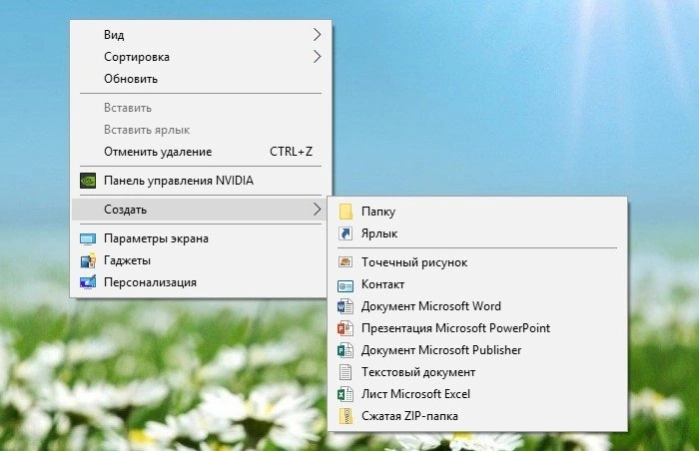
Task: Click the folder icon next to Папку
Action: tap(345, 211)
